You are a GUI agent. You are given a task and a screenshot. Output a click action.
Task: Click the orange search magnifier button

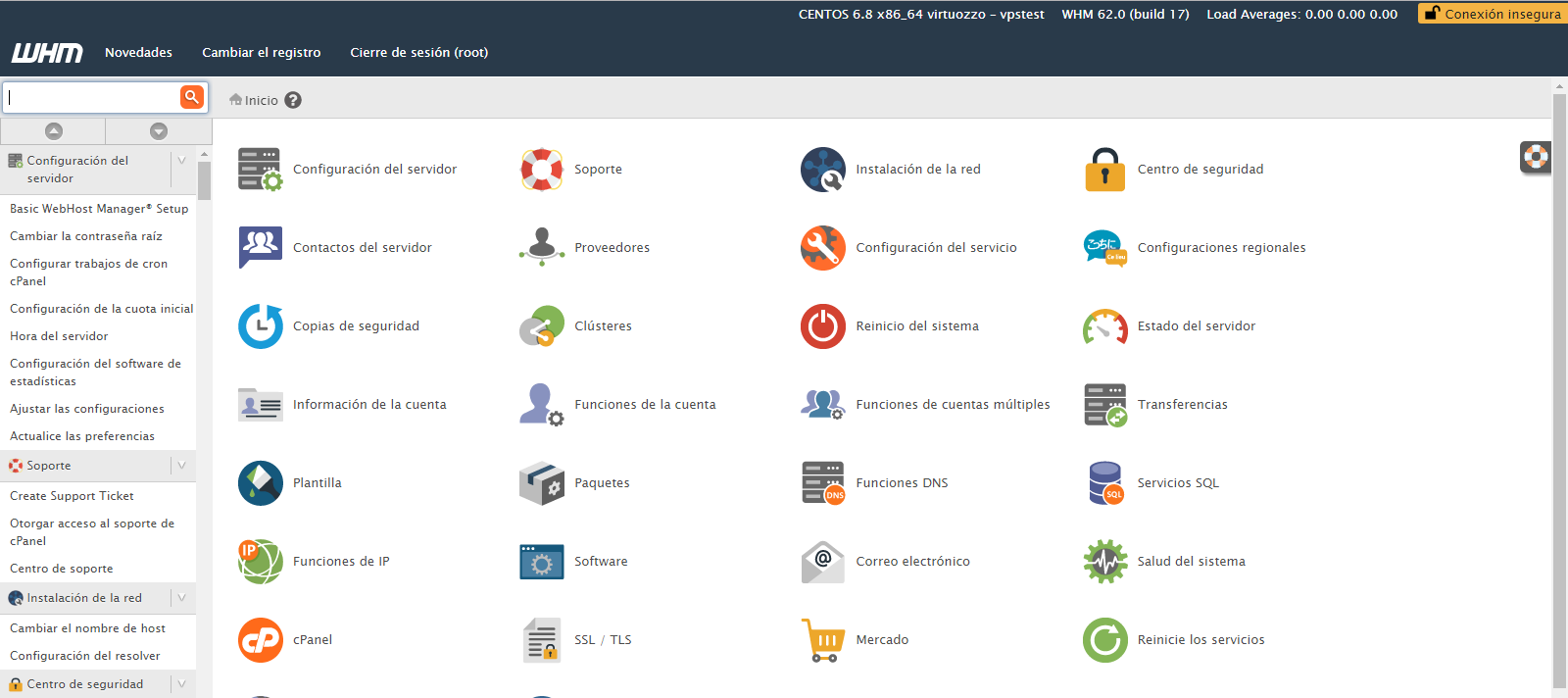tap(192, 96)
